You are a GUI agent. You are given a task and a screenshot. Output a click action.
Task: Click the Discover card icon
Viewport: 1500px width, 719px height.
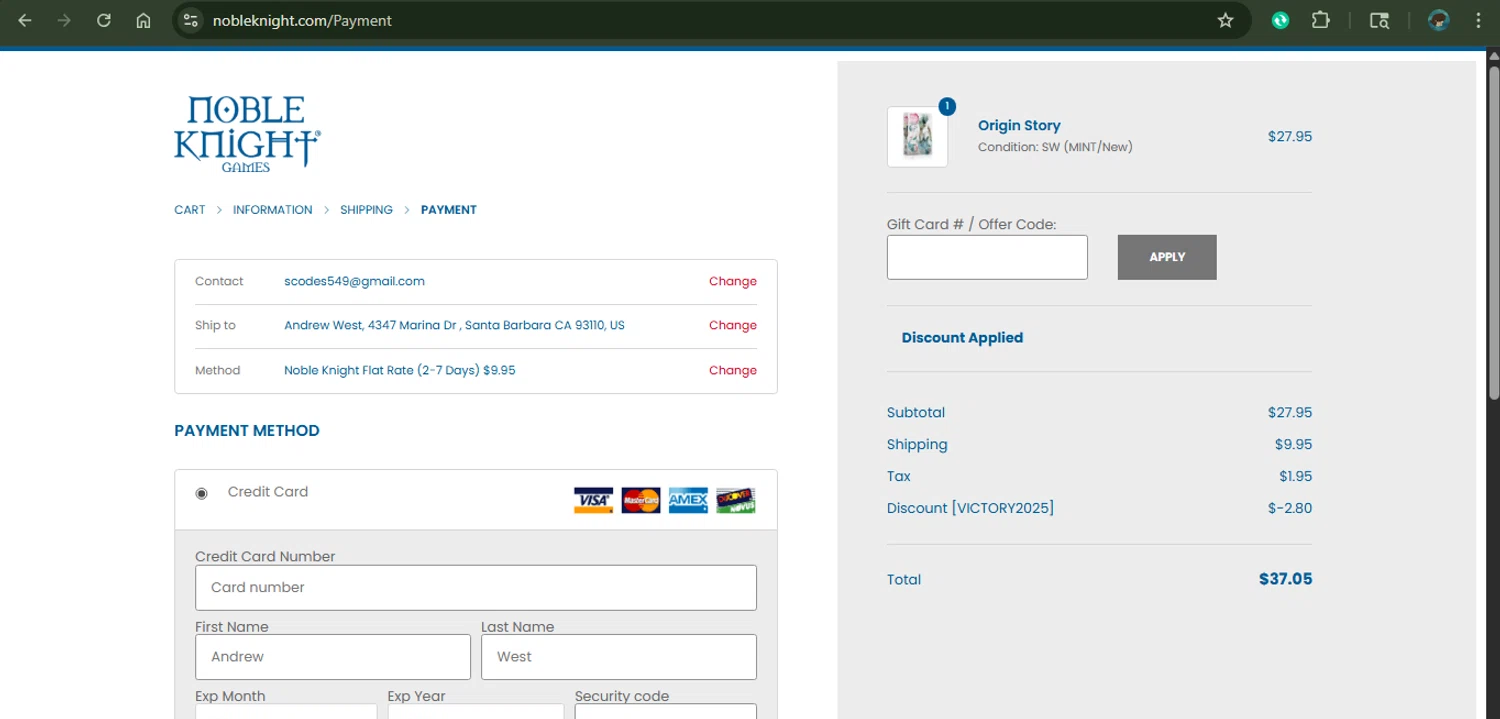(736, 500)
